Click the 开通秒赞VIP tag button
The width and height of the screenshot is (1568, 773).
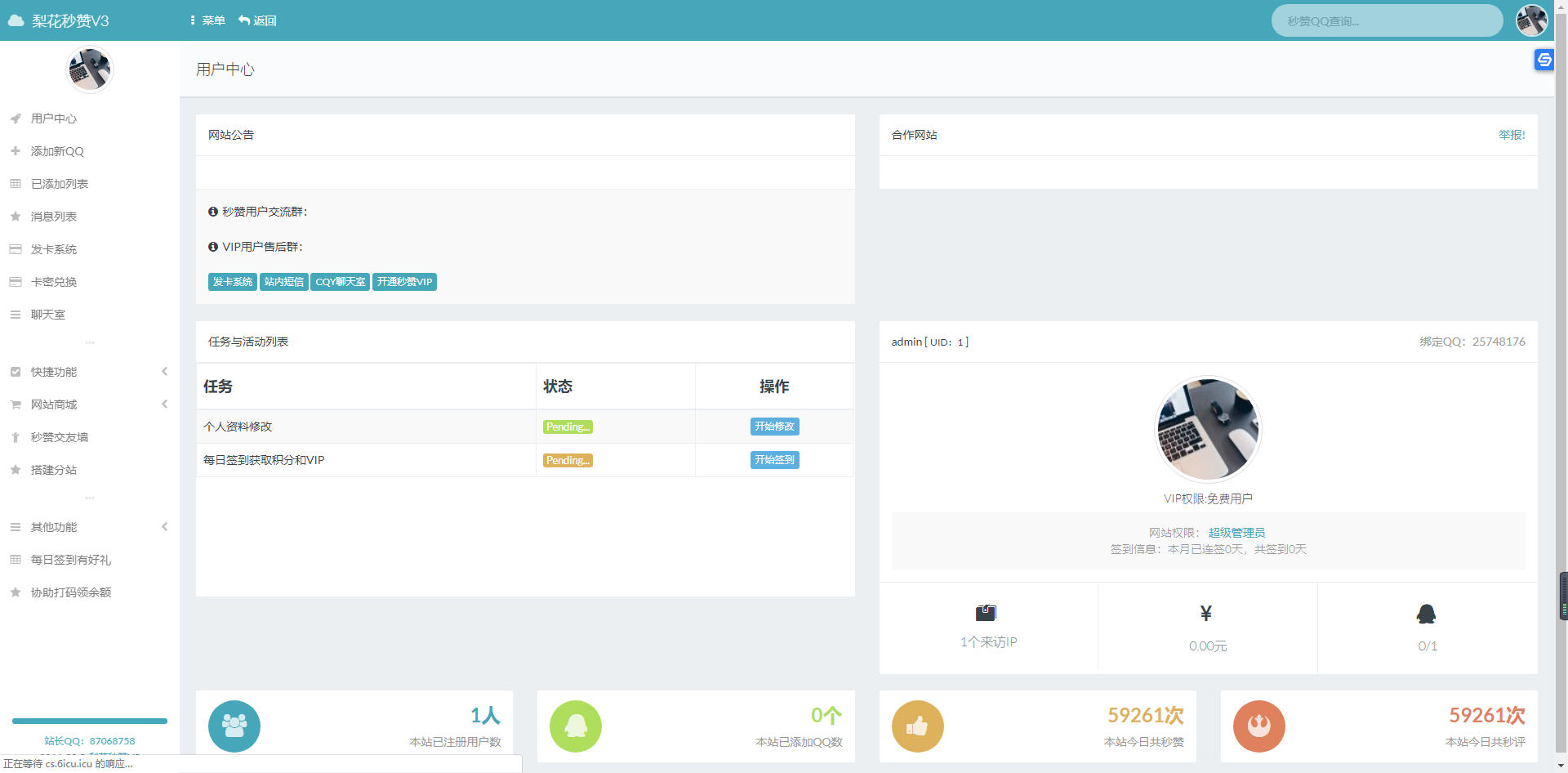pyautogui.click(x=404, y=282)
